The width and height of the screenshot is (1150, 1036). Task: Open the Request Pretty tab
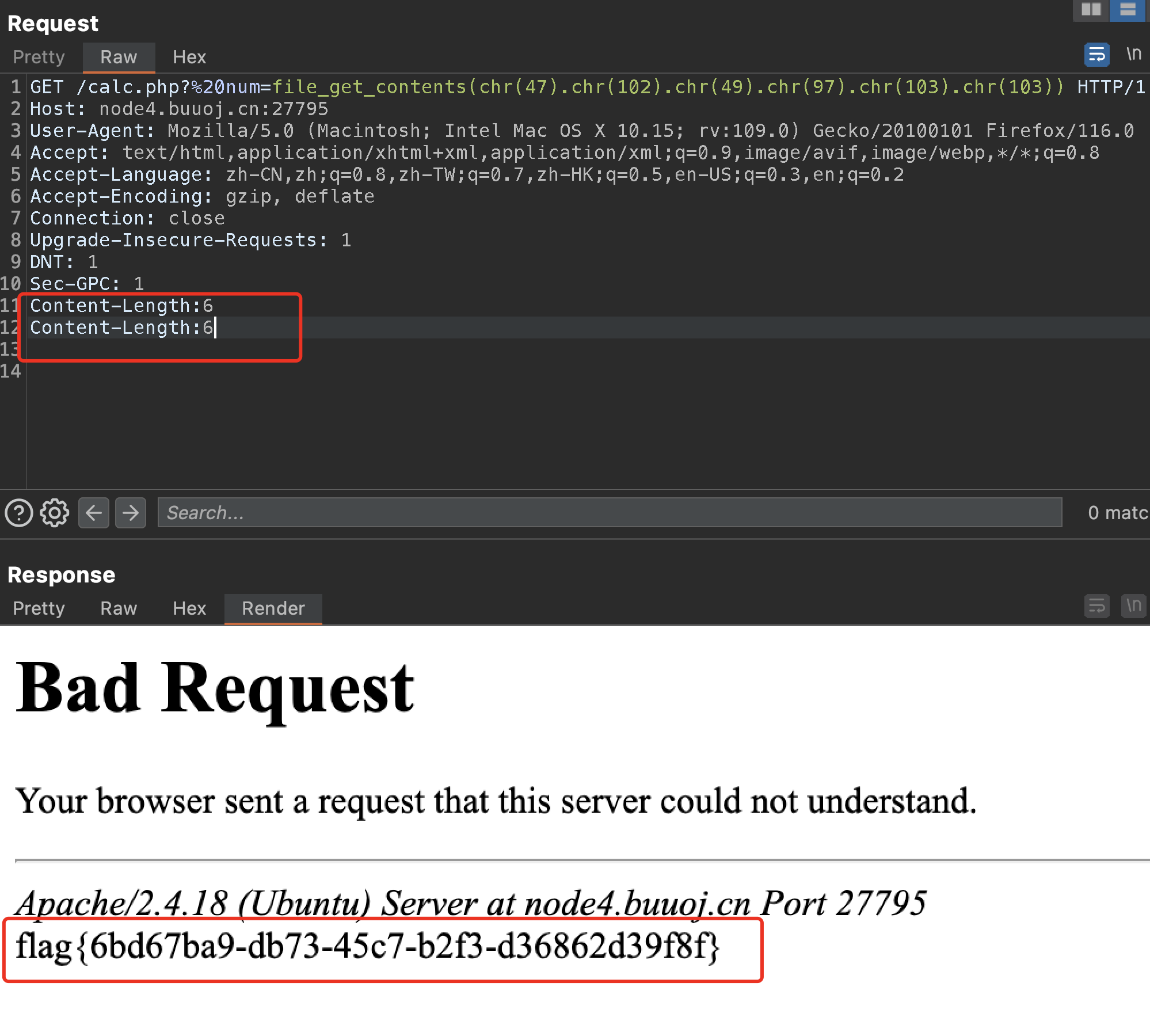[x=39, y=57]
